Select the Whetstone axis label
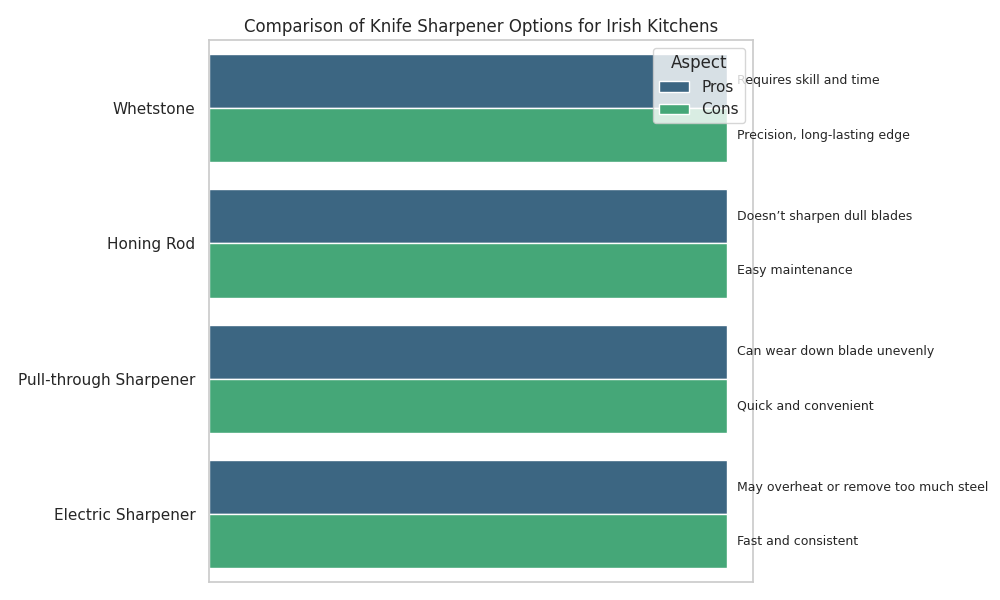The width and height of the screenshot is (1000, 600). 153,109
